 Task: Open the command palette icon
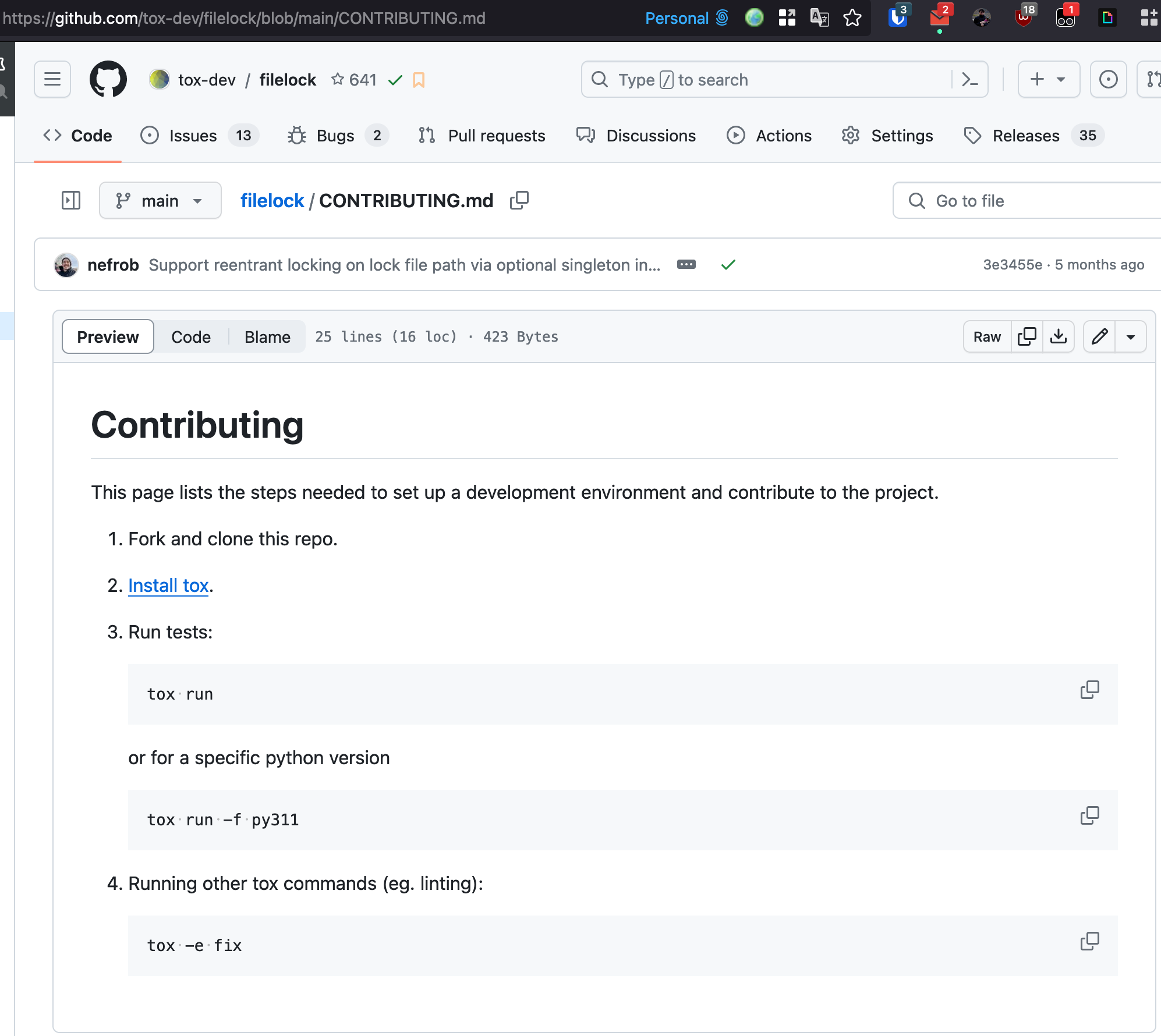coord(969,79)
